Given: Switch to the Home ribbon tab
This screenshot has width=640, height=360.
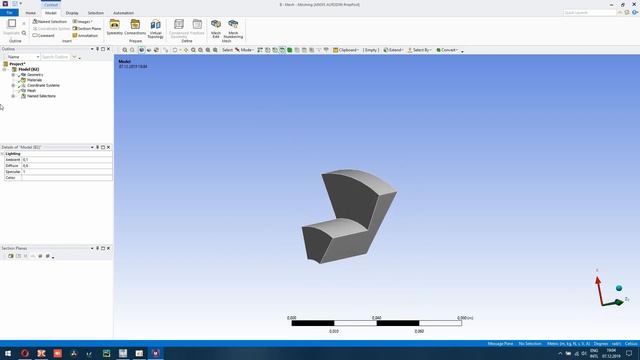Looking at the screenshot, I should click(x=31, y=13).
